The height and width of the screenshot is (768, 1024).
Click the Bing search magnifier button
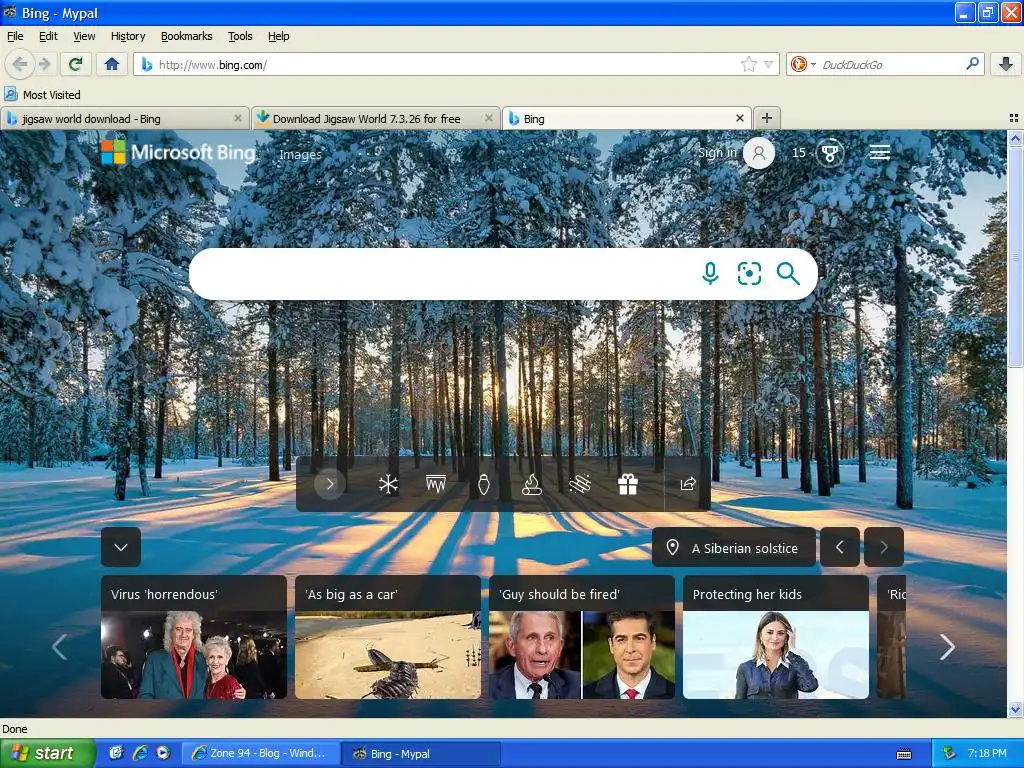click(788, 274)
